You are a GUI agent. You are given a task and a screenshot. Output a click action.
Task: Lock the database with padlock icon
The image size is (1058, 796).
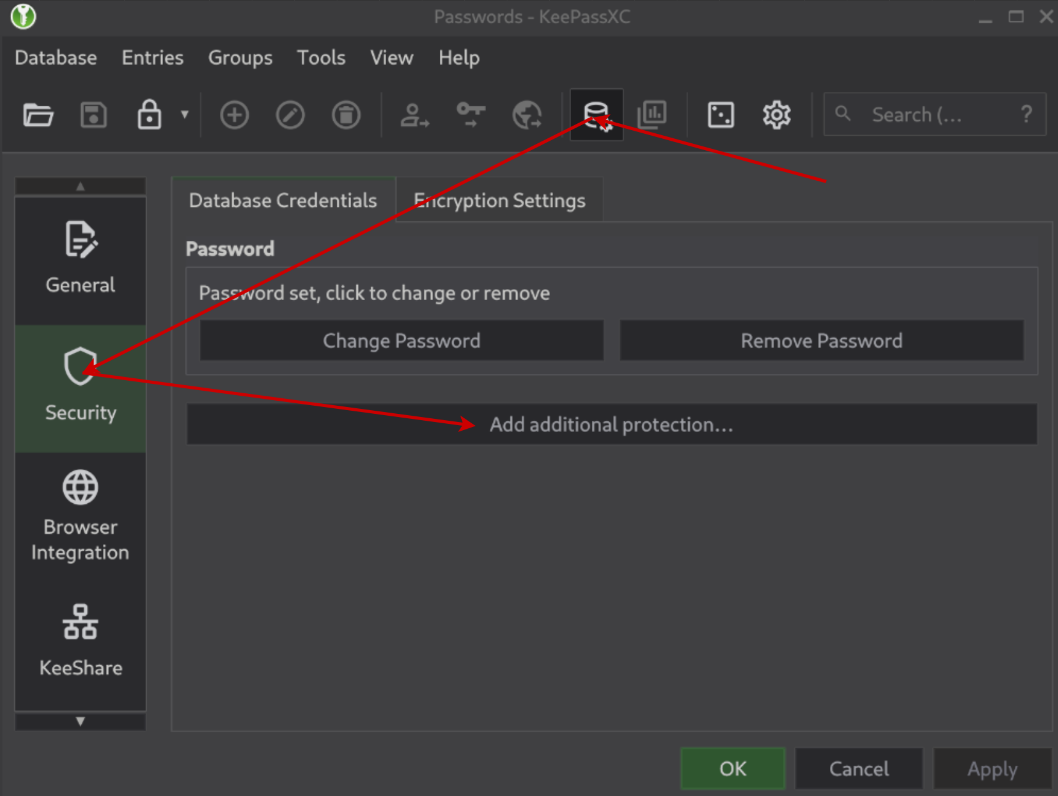click(x=149, y=115)
